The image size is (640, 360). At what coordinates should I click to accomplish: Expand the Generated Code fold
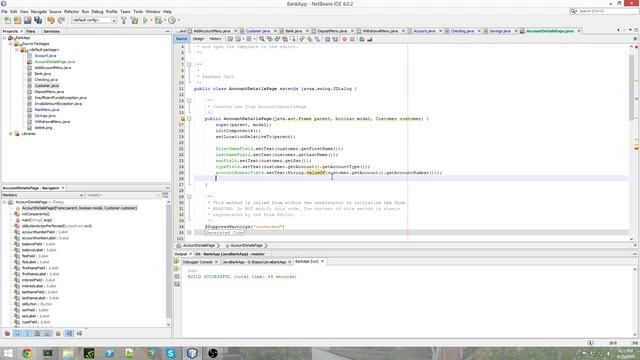coord(189,232)
